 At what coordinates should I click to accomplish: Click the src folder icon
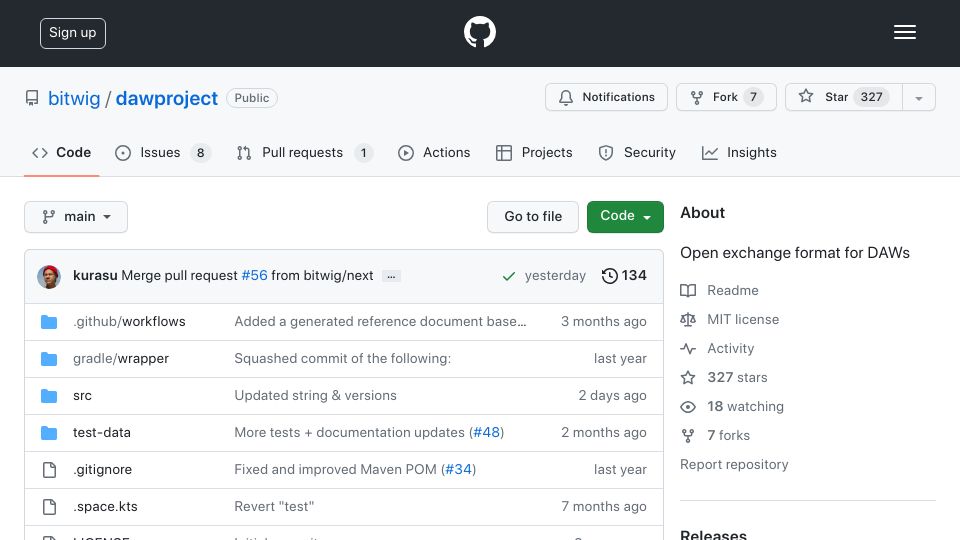tap(49, 396)
